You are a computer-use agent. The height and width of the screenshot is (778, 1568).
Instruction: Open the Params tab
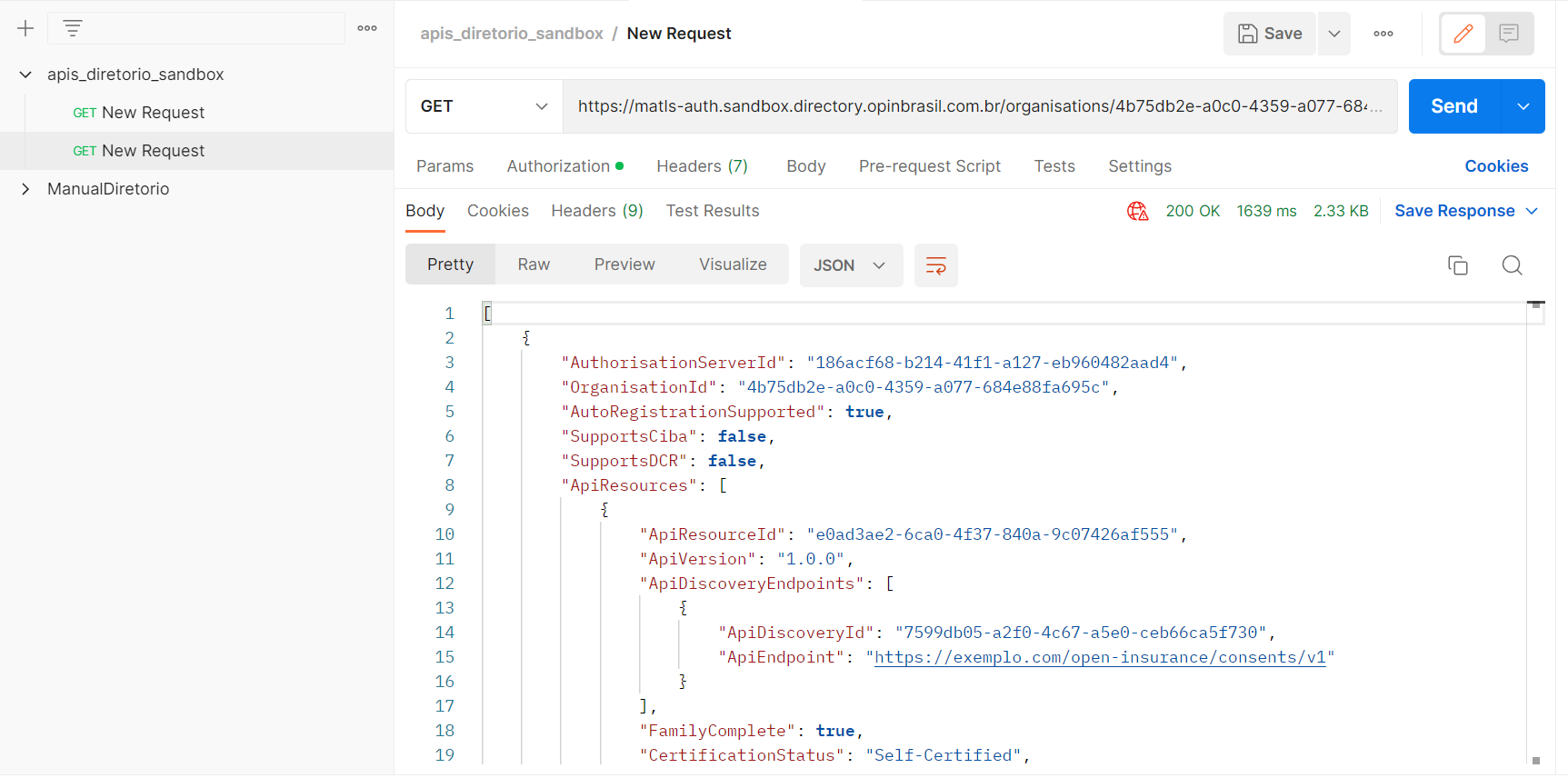pyautogui.click(x=444, y=166)
